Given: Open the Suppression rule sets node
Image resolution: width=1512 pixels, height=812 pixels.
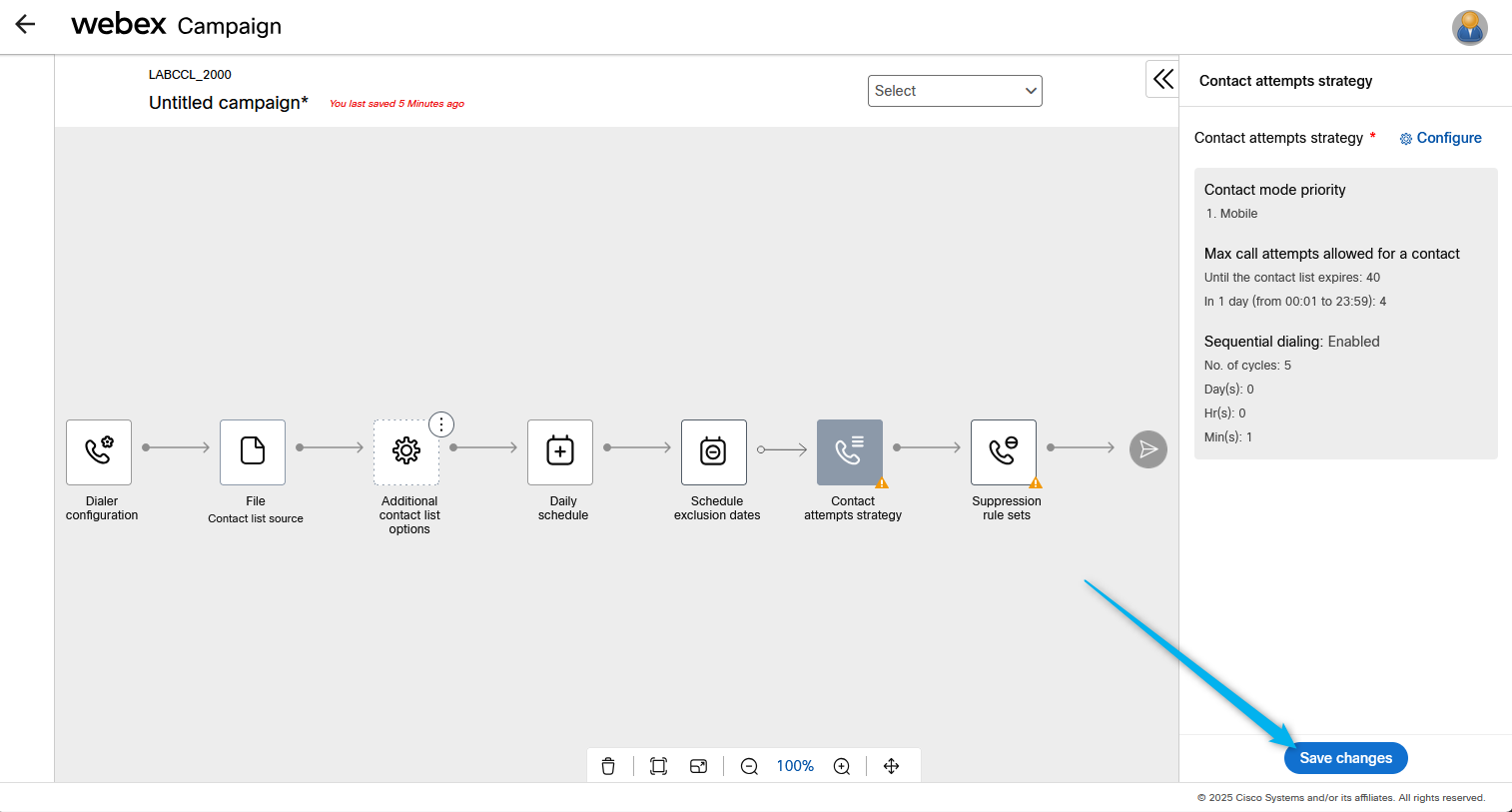Looking at the screenshot, I should click(x=1004, y=452).
